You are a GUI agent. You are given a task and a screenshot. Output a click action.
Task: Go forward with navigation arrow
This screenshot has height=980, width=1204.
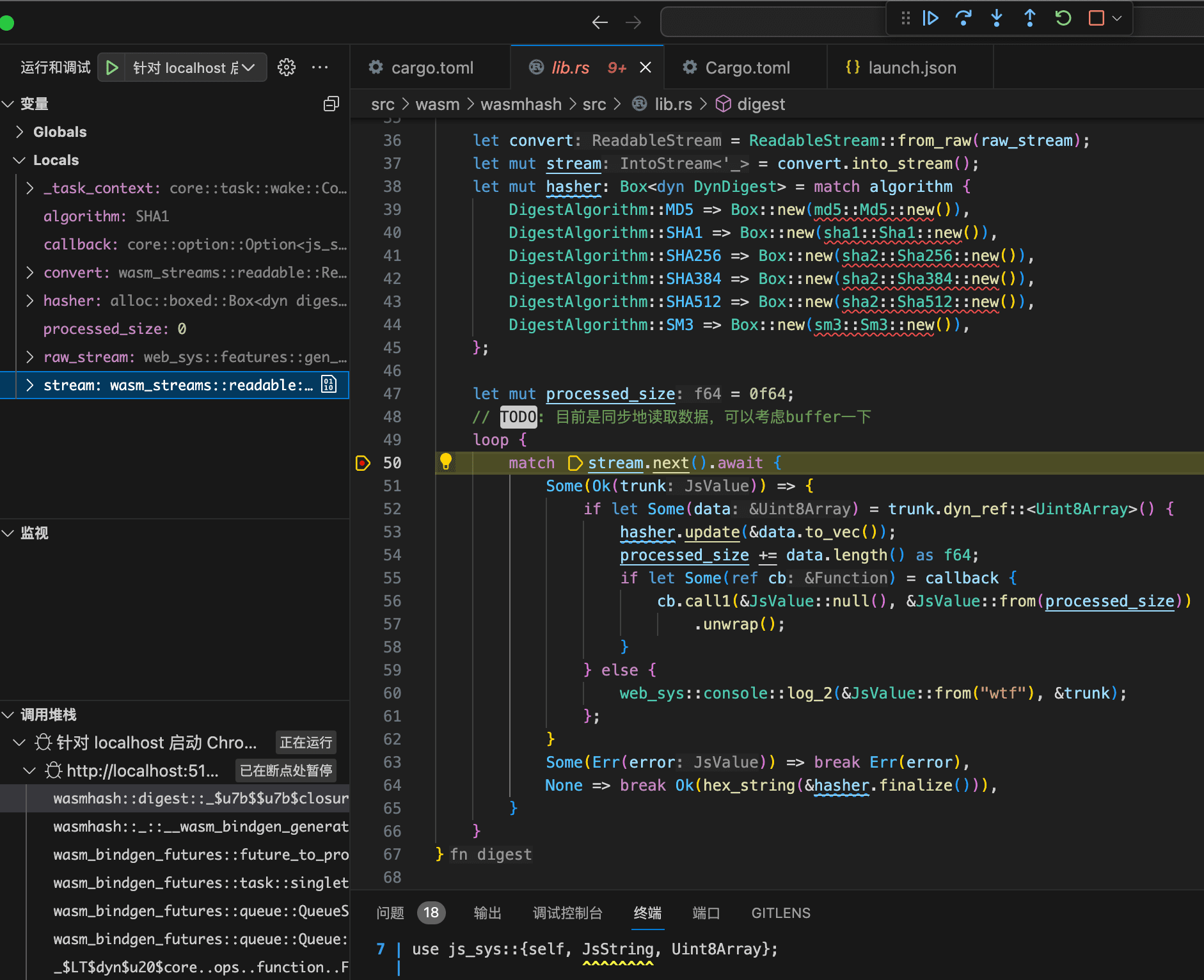pos(633,22)
